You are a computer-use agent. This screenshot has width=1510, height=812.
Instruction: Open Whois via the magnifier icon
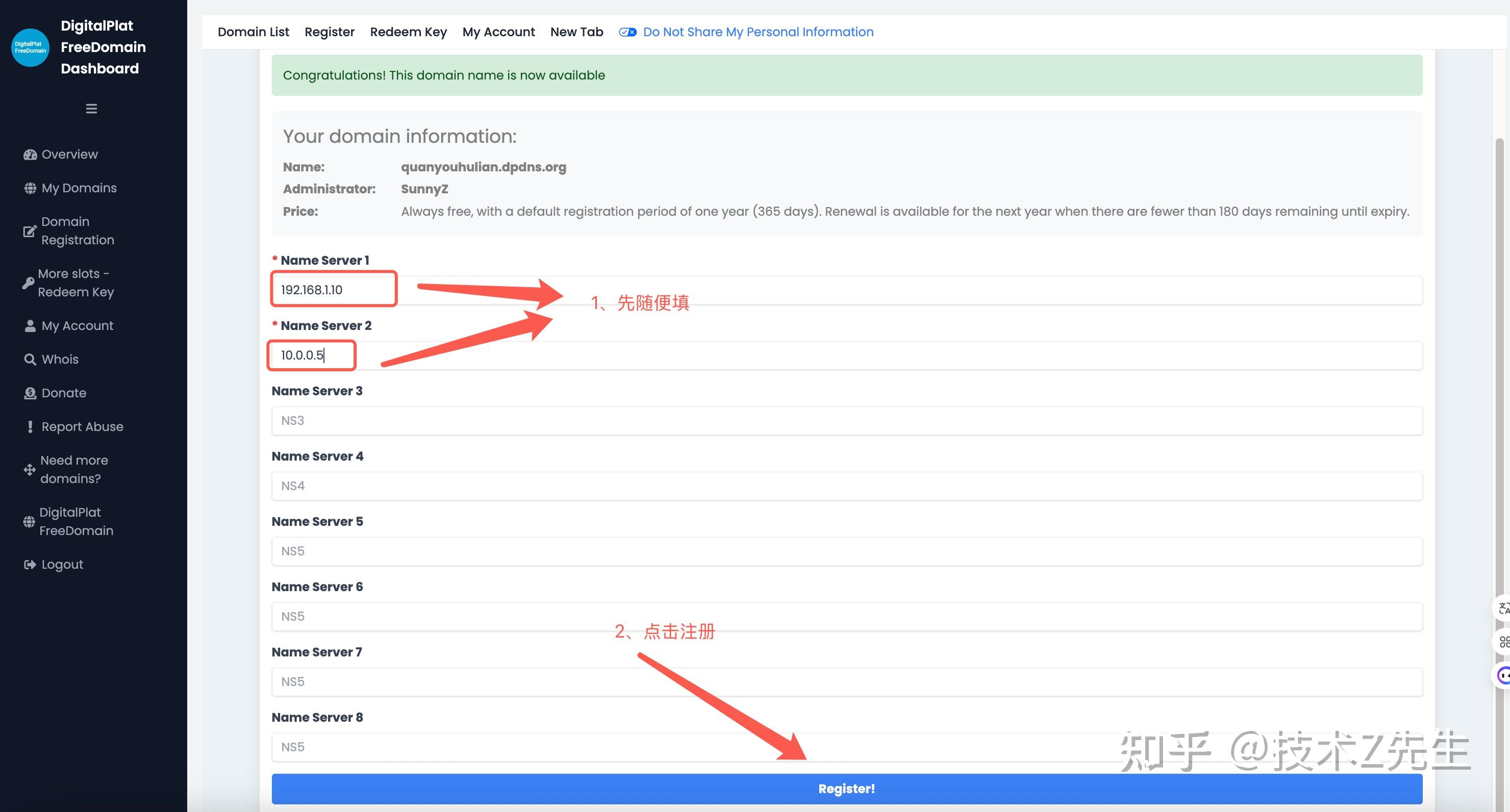(x=31, y=358)
